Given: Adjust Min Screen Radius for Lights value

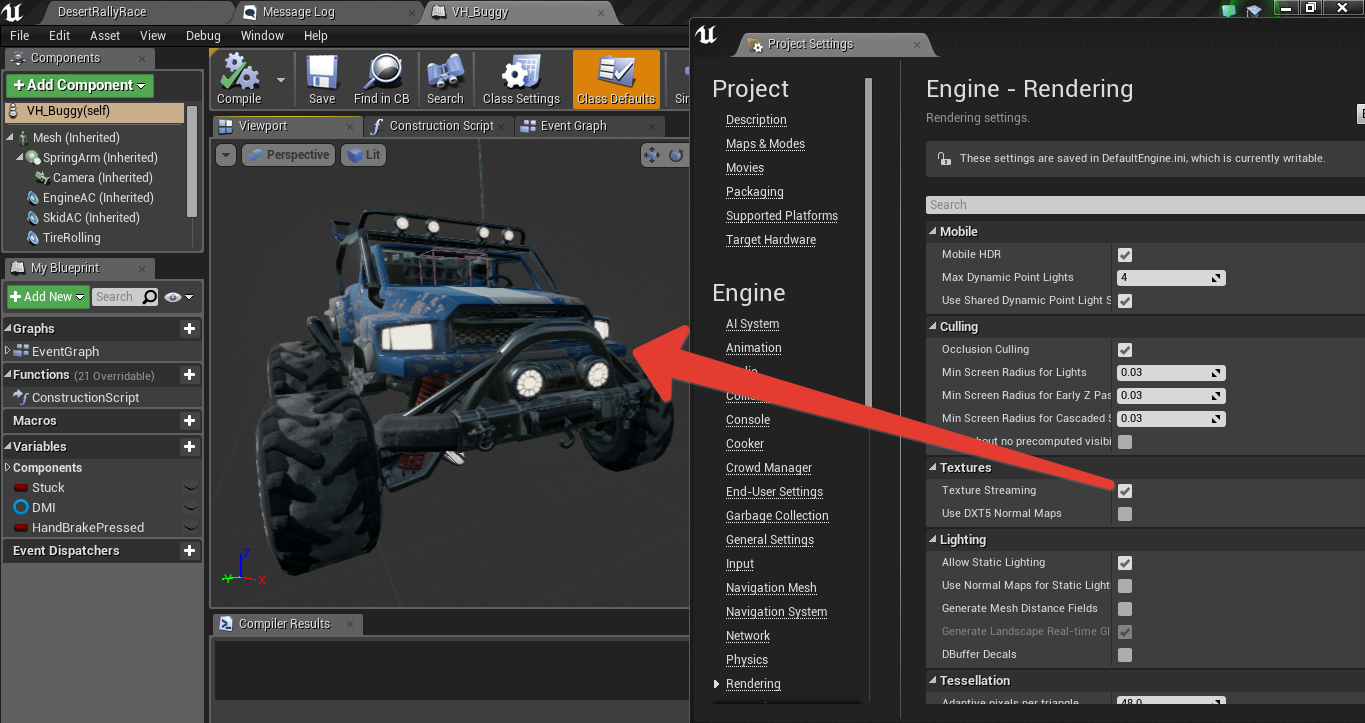Looking at the screenshot, I should coord(1171,373).
